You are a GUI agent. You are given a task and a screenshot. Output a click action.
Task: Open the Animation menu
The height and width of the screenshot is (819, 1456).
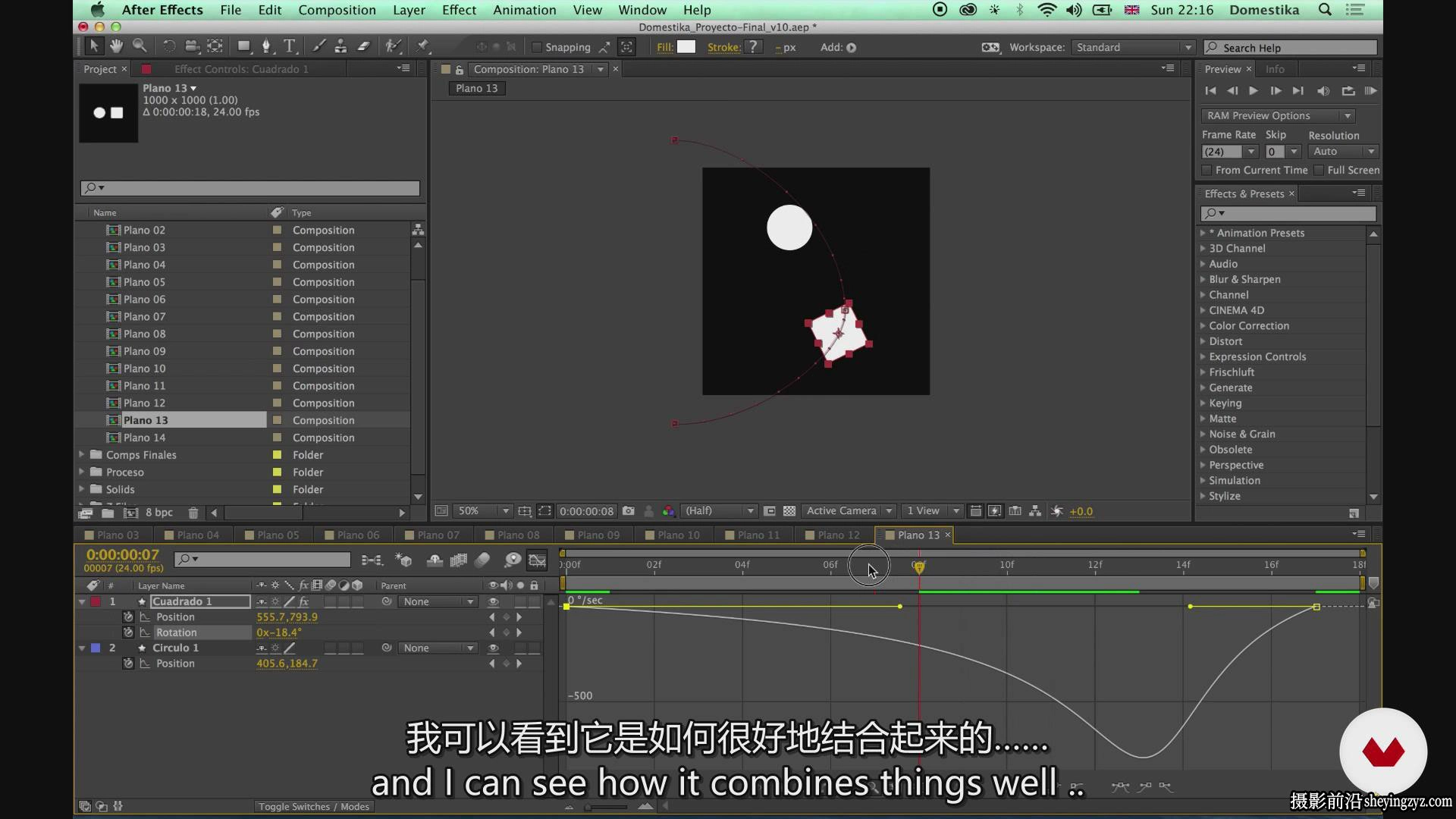[x=524, y=10]
